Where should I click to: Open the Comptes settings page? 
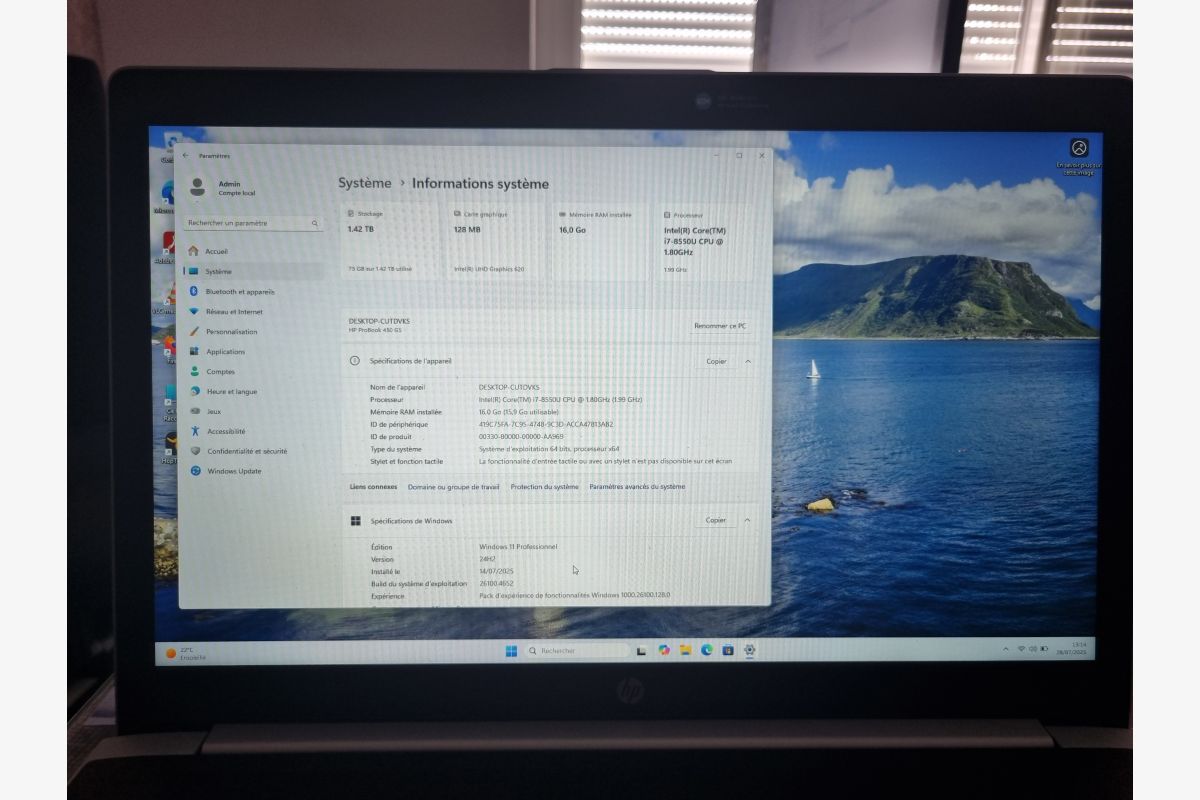[254, 371]
